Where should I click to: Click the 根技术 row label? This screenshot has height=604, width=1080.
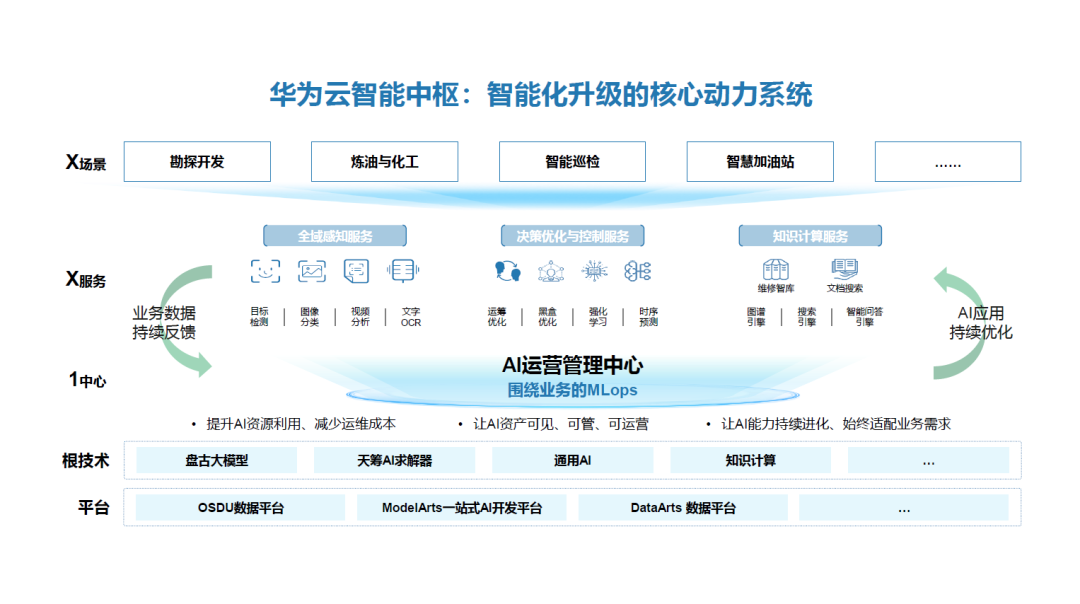85,460
